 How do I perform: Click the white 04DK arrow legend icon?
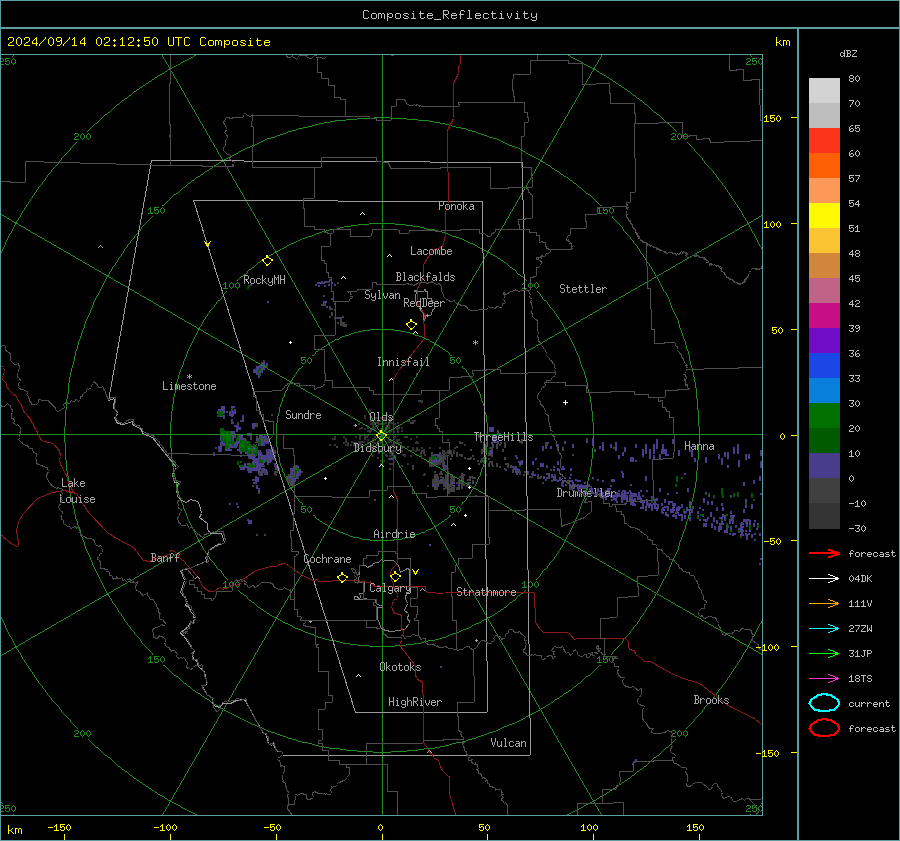click(x=824, y=578)
